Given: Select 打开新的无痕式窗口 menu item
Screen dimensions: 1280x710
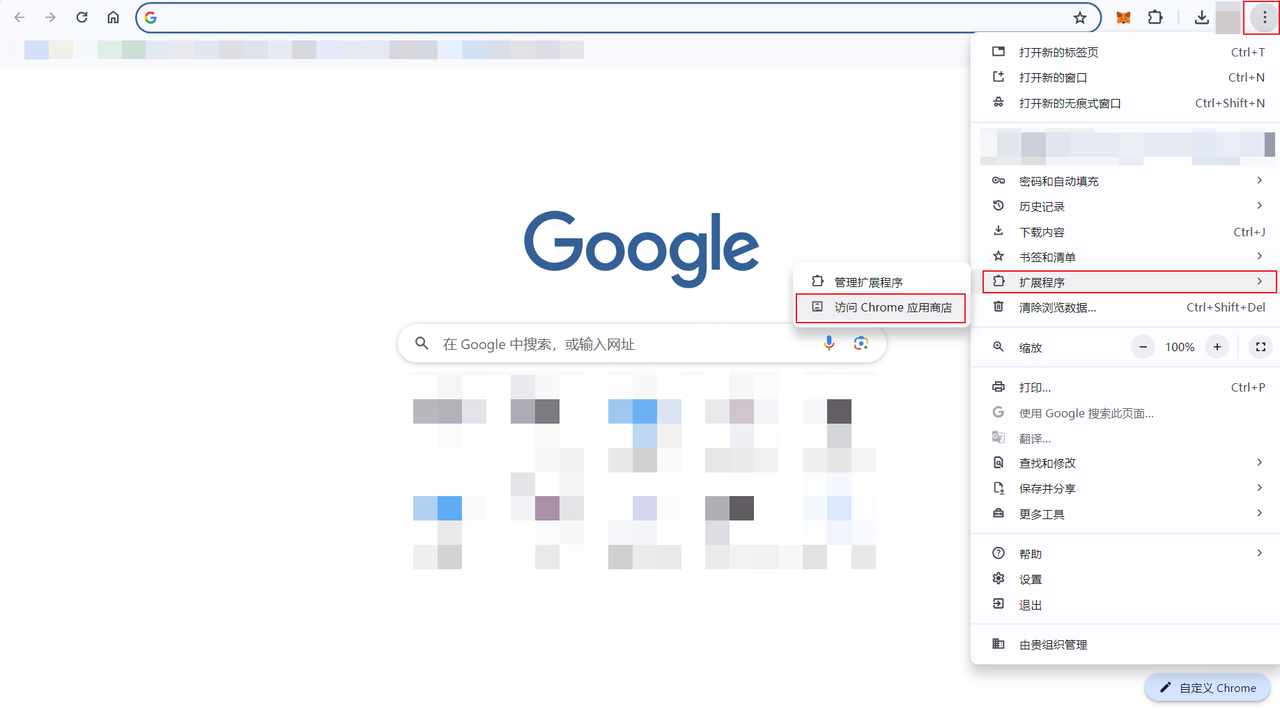Looking at the screenshot, I should point(1125,103).
